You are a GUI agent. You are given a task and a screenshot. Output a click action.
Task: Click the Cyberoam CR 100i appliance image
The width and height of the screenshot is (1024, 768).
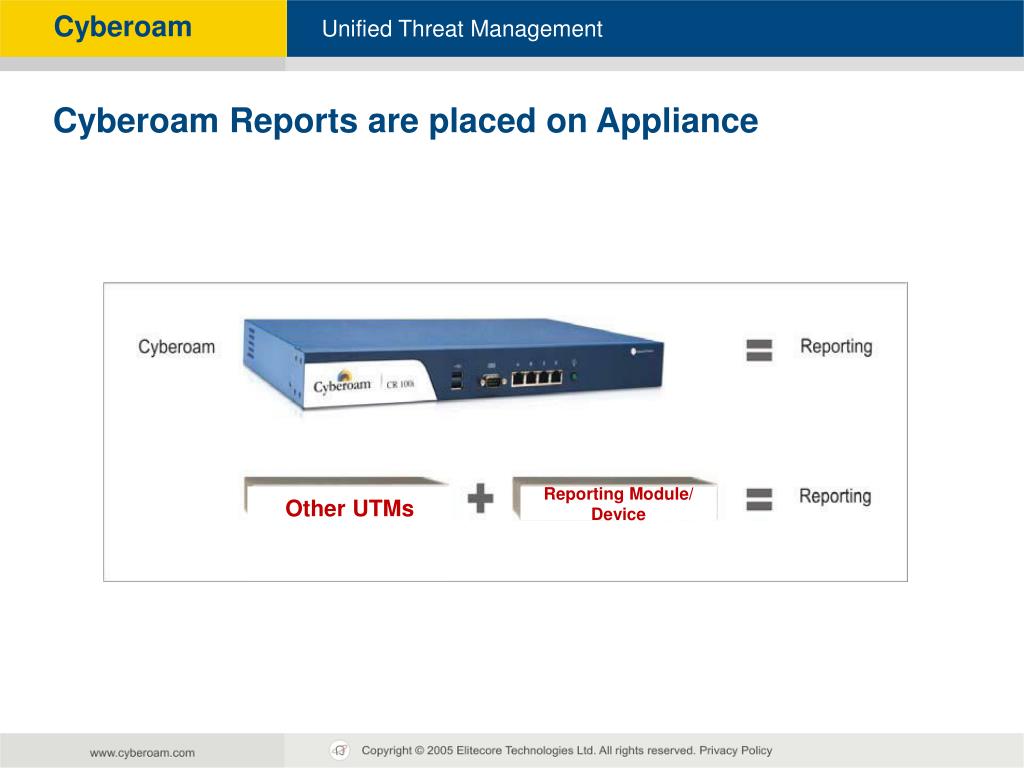453,363
